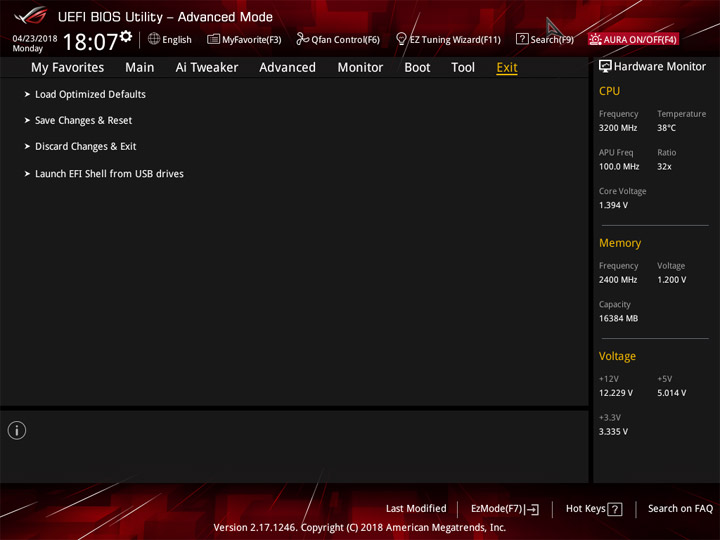Click the Hardware Monitor screen icon
This screenshot has height=540, width=720.
[605, 67]
